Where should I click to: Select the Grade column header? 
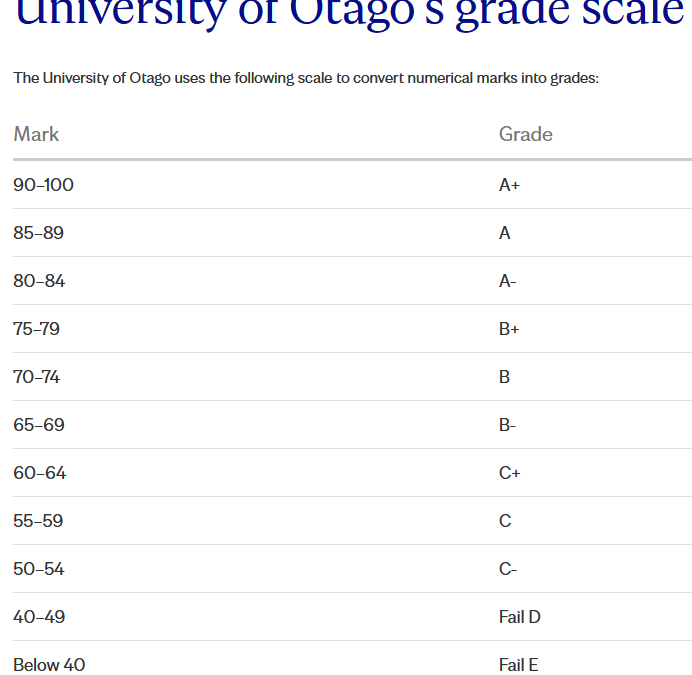click(x=525, y=134)
